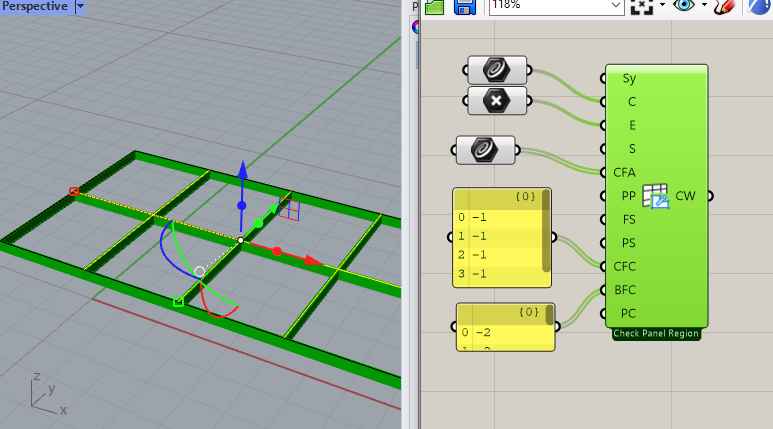The image size is (773, 429).
Task: Toggle the eye preview icon
Action: pos(684,5)
